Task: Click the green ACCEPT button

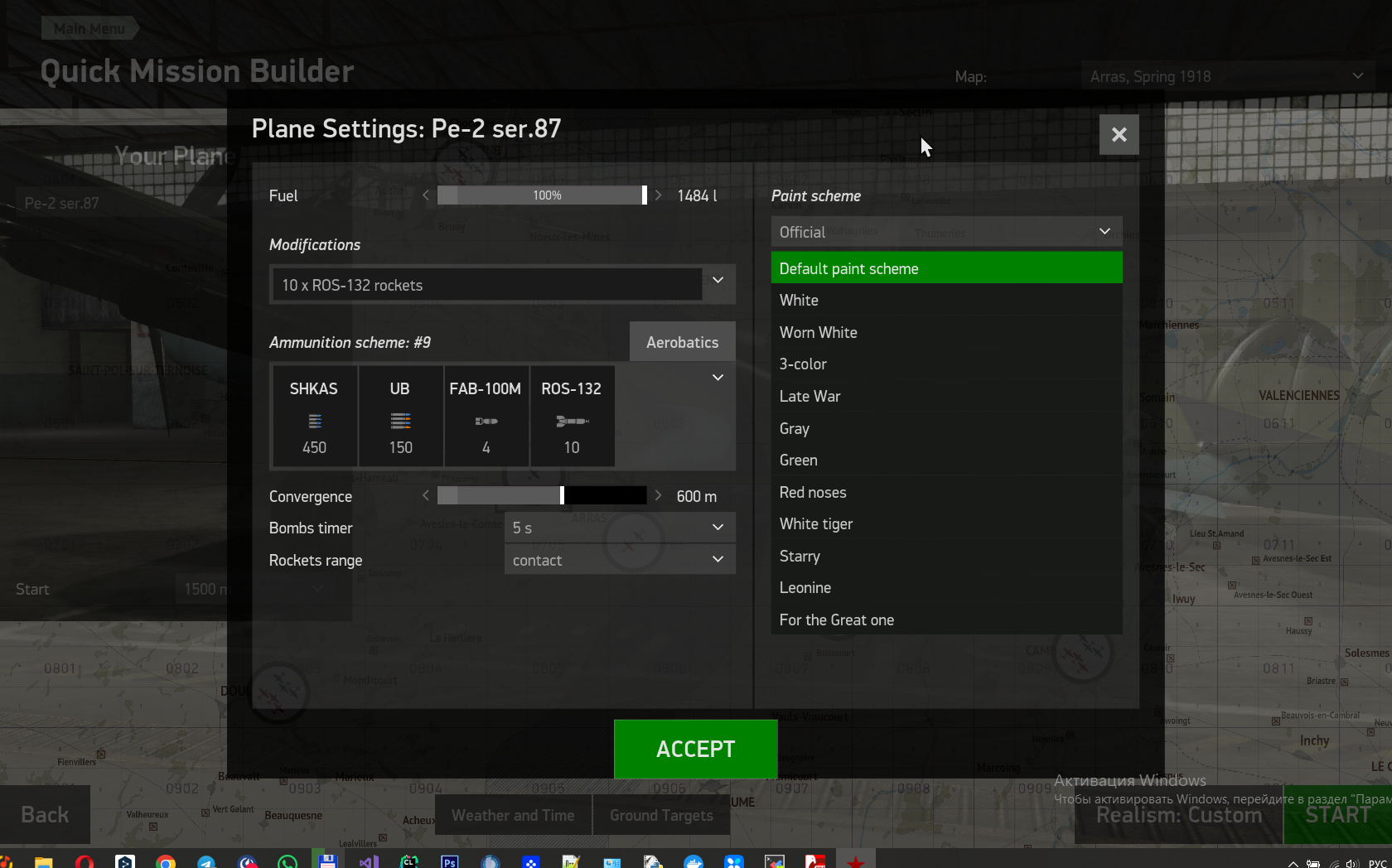Action: [695, 749]
